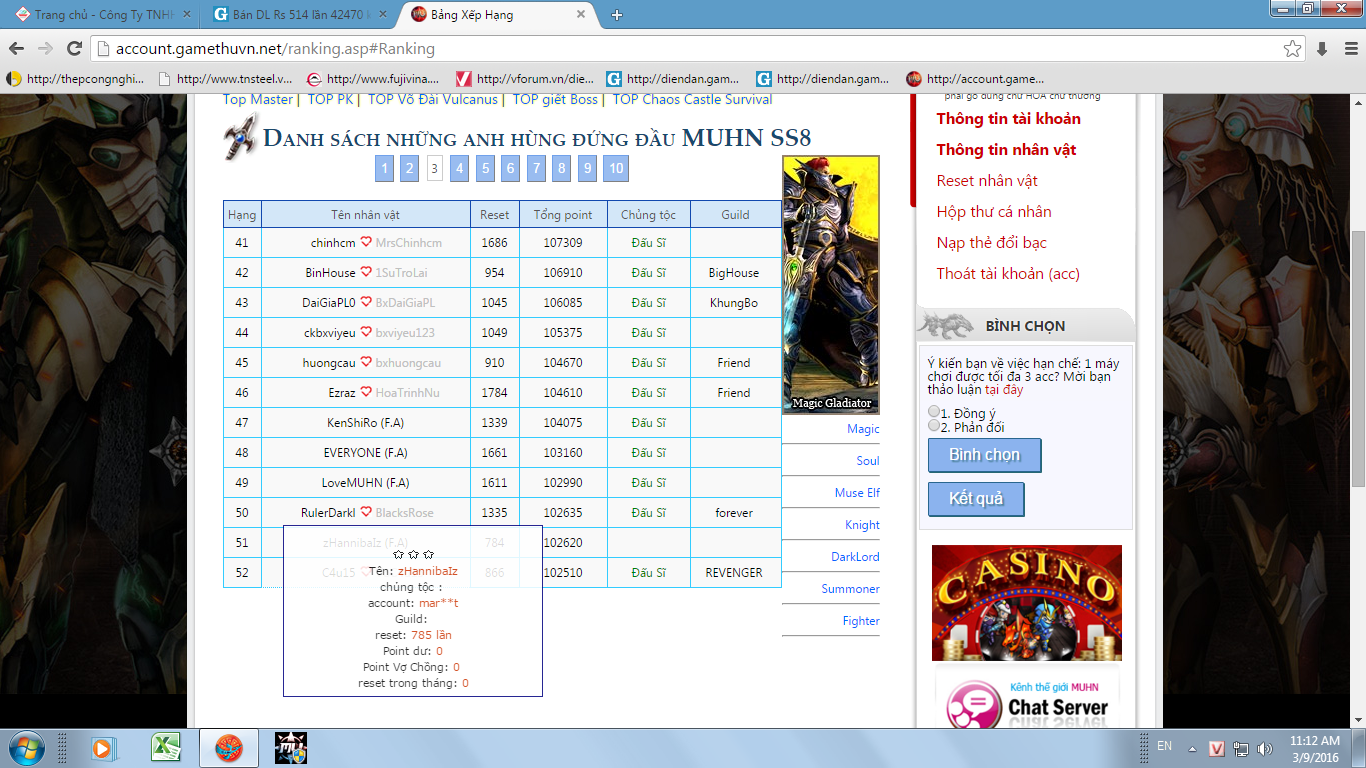Open the TOP giết Boss link
1366x768 pixels.
(555, 99)
